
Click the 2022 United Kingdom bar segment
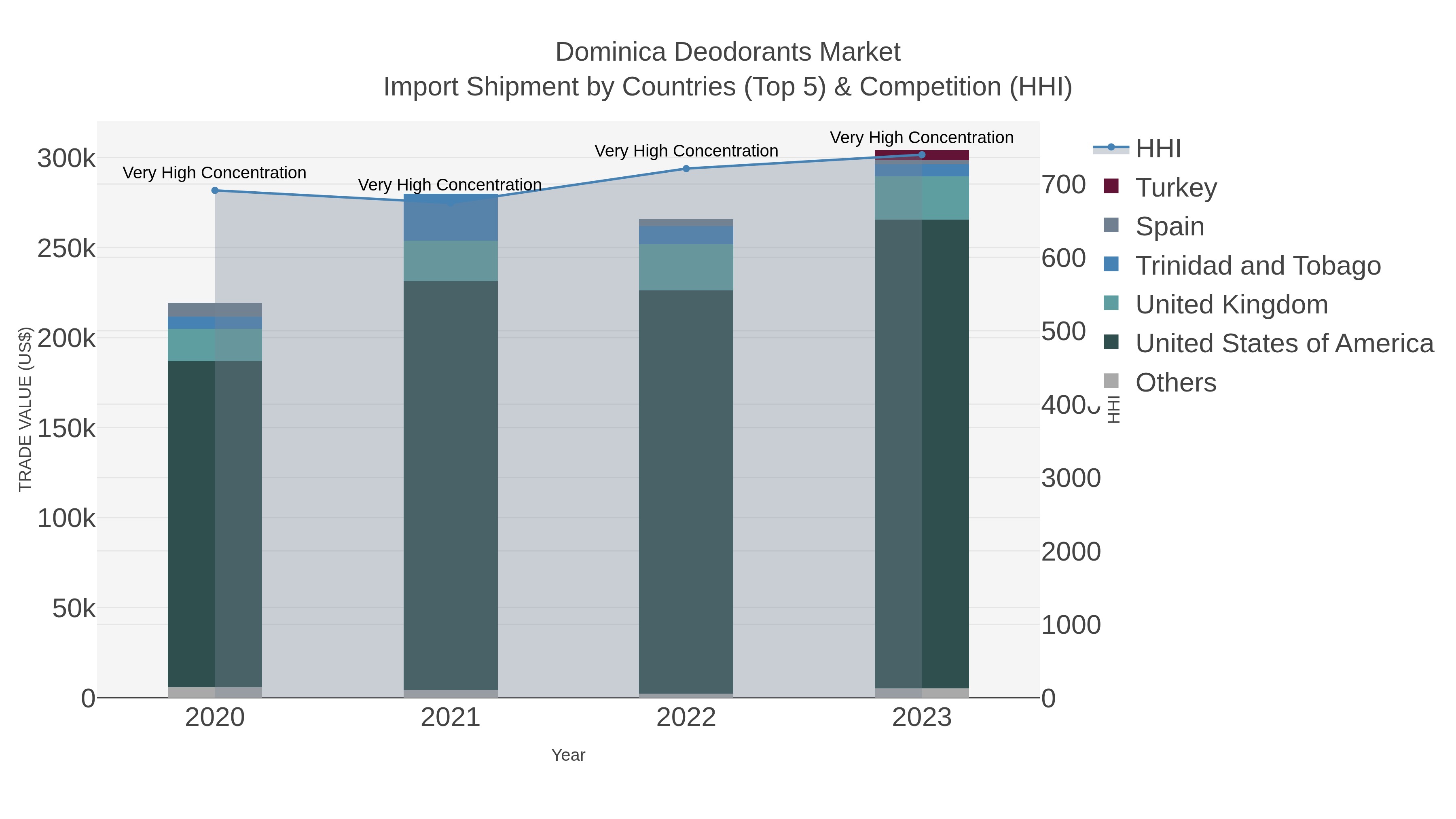pyautogui.click(x=686, y=267)
